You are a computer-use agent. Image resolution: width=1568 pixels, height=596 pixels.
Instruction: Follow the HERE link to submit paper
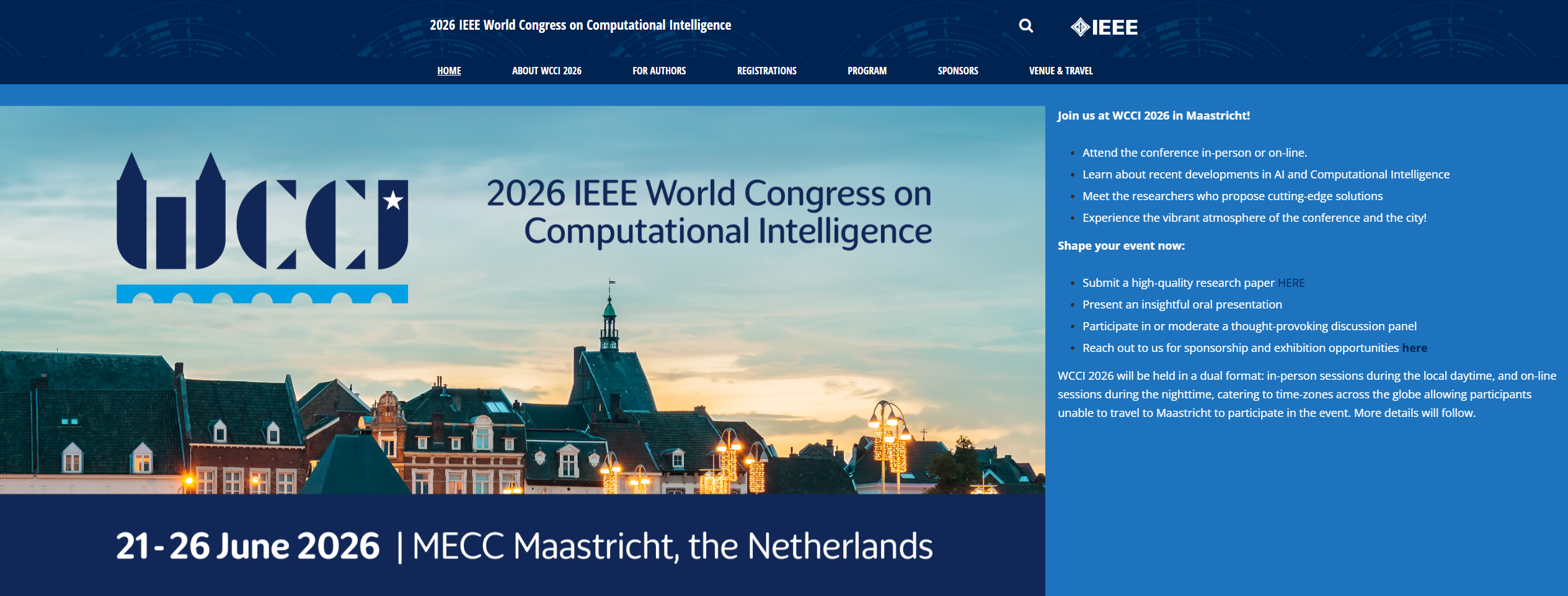point(1291,283)
